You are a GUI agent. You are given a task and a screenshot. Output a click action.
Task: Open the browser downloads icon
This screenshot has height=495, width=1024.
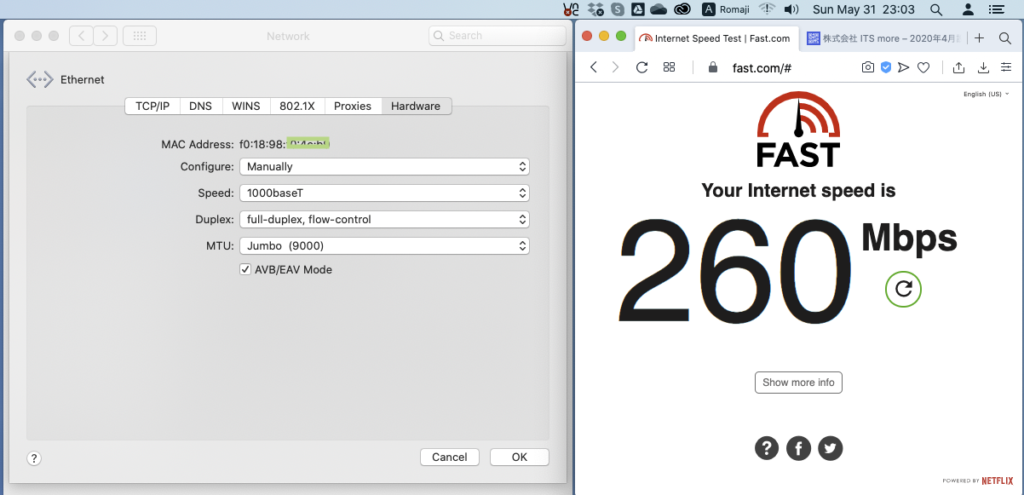pyautogui.click(x=983, y=67)
